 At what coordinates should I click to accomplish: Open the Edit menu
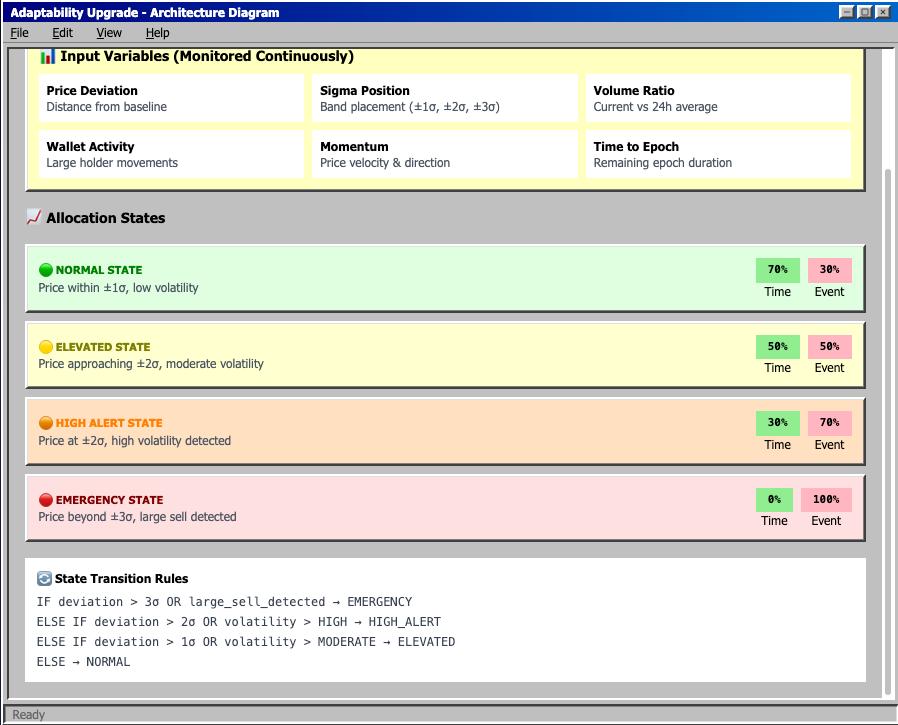pyautogui.click(x=62, y=33)
